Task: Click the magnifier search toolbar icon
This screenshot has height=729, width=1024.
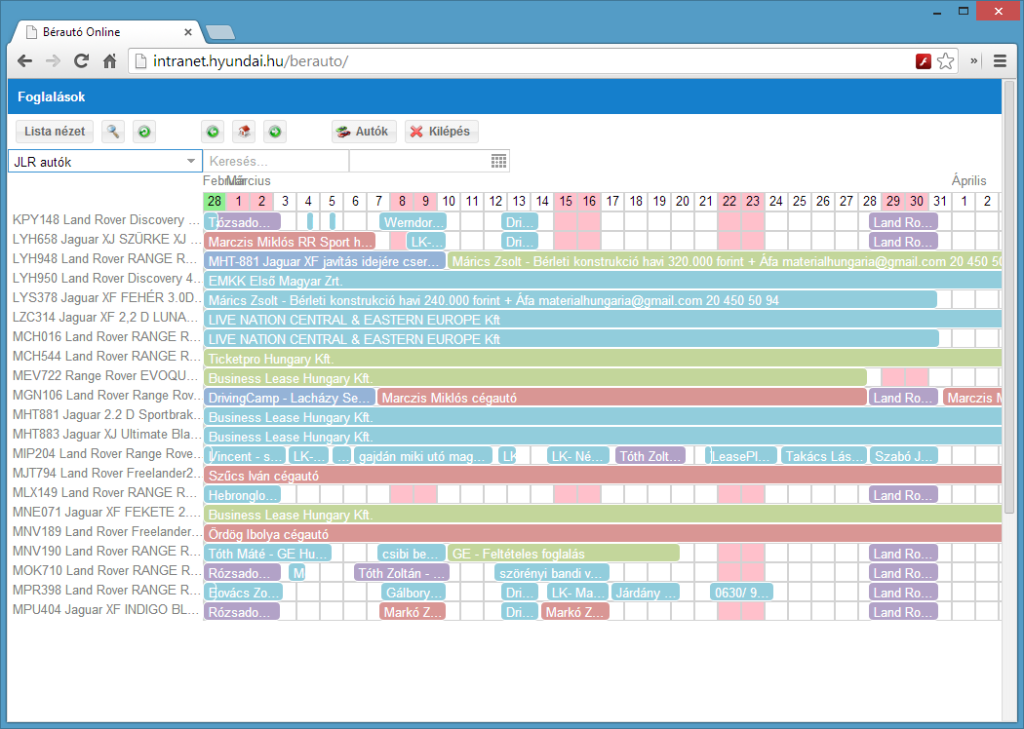Action: (113, 131)
